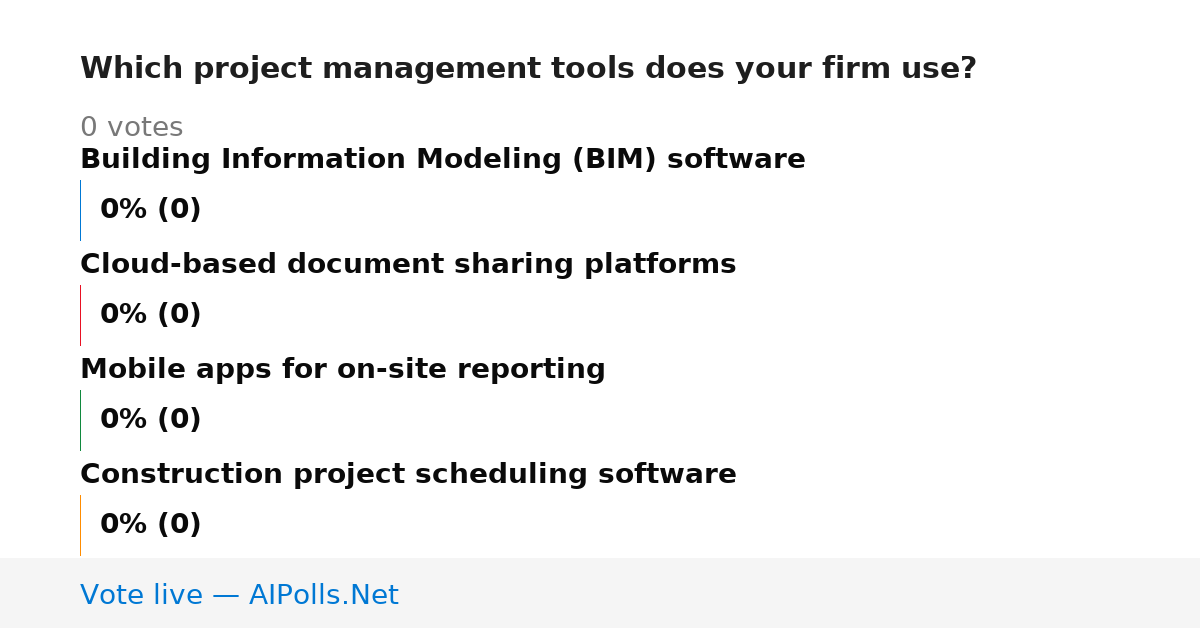Click the Vote live text in footer

point(141,596)
